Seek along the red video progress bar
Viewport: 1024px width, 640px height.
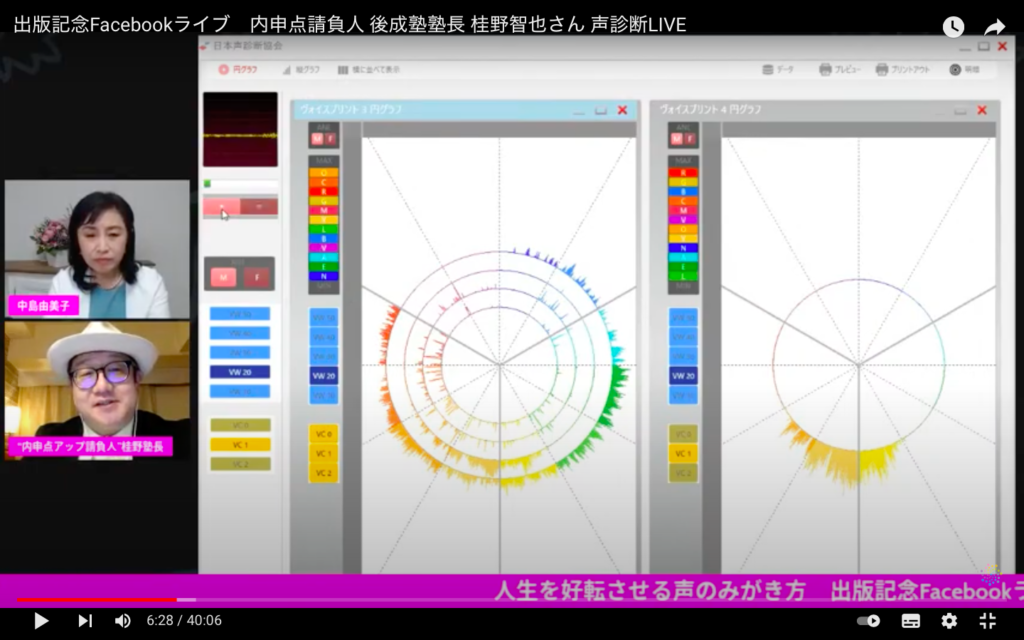(x=97, y=600)
